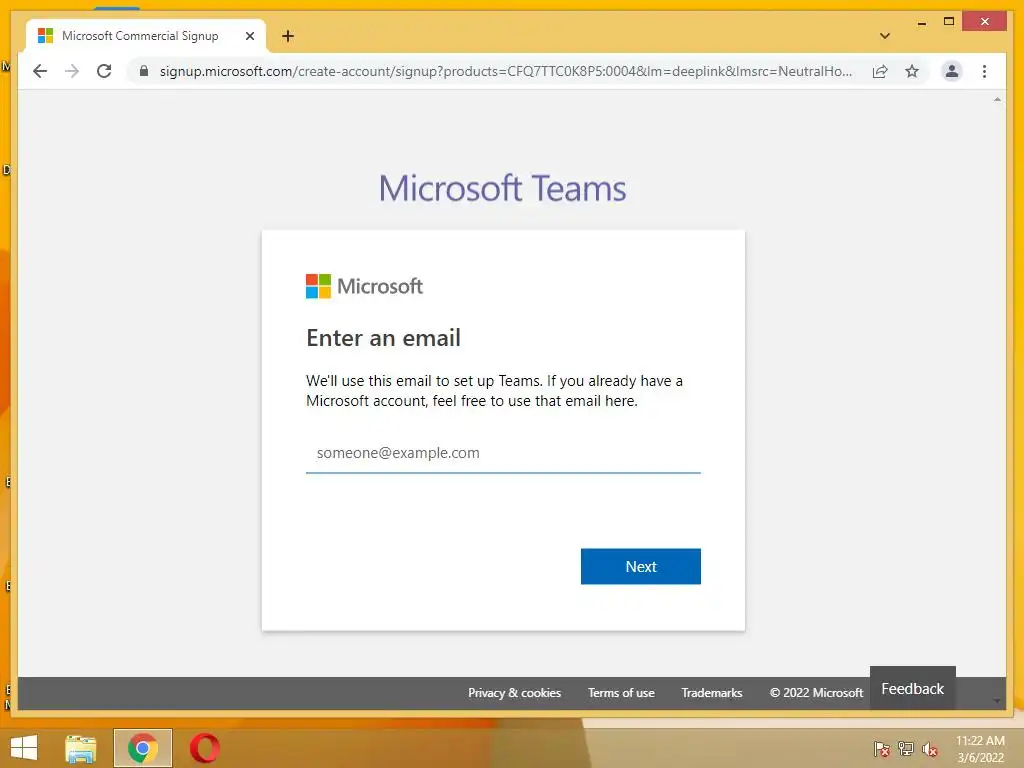Open Privacy & cookies link
This screenshot has width=1024, height=768.
click(x=515, y=693)
